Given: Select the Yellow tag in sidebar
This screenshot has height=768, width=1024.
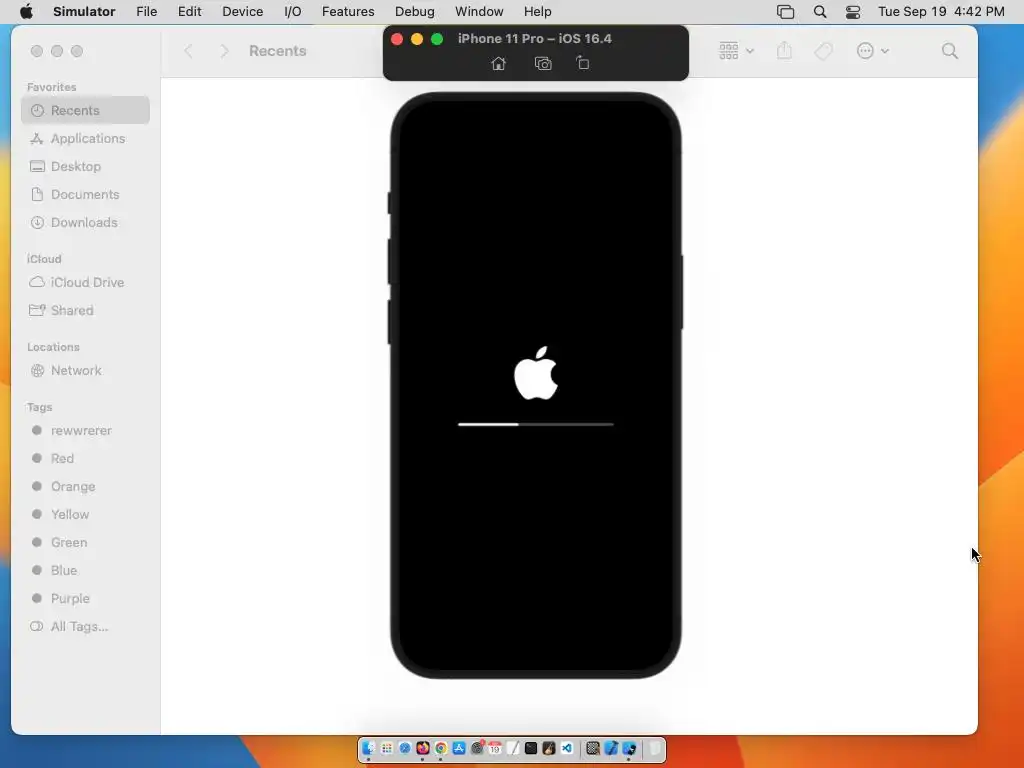Looking at the screenshot, I should (x=85, y=515).
